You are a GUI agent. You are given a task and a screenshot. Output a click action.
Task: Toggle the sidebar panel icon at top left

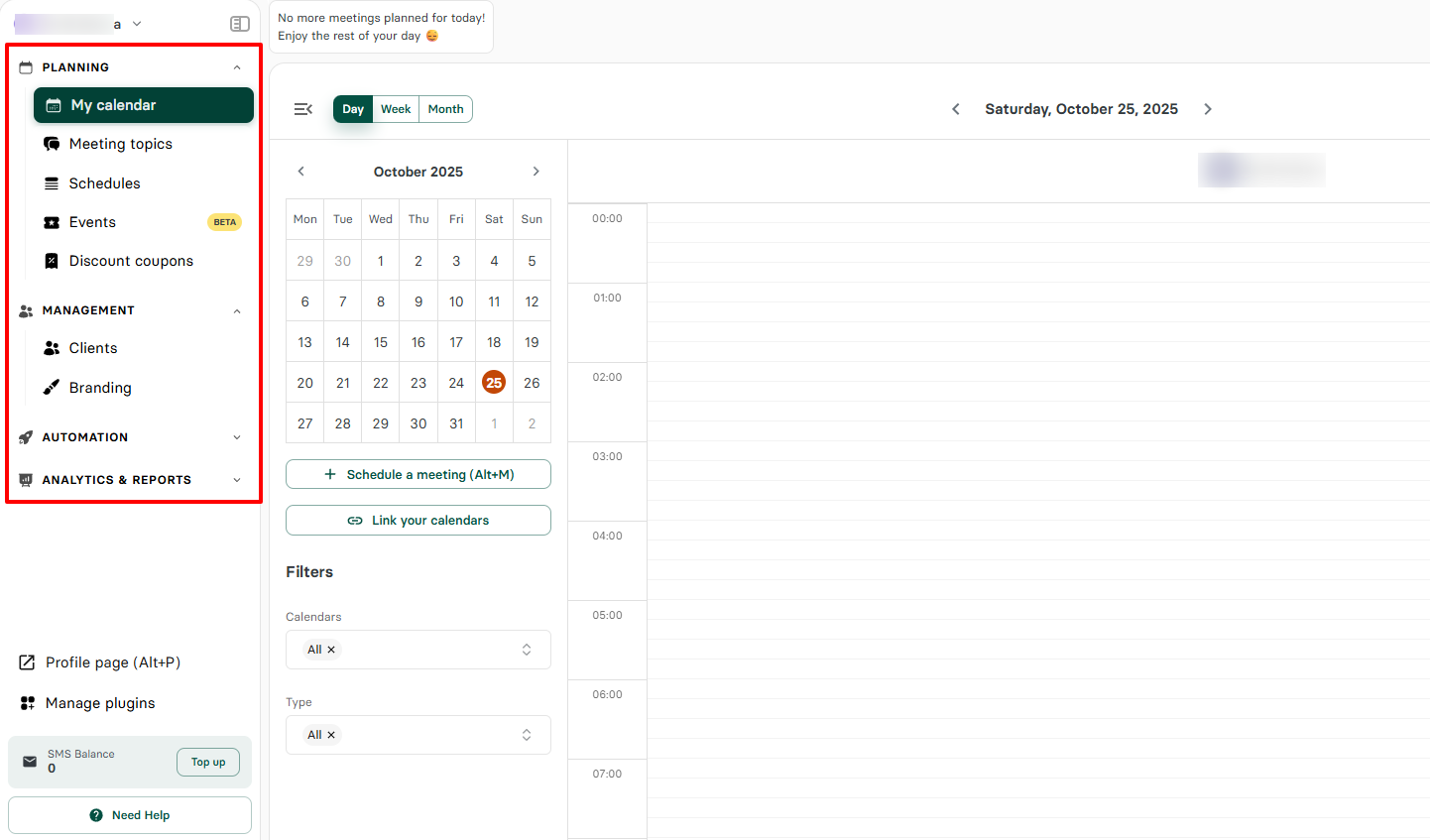click(239, 23)
